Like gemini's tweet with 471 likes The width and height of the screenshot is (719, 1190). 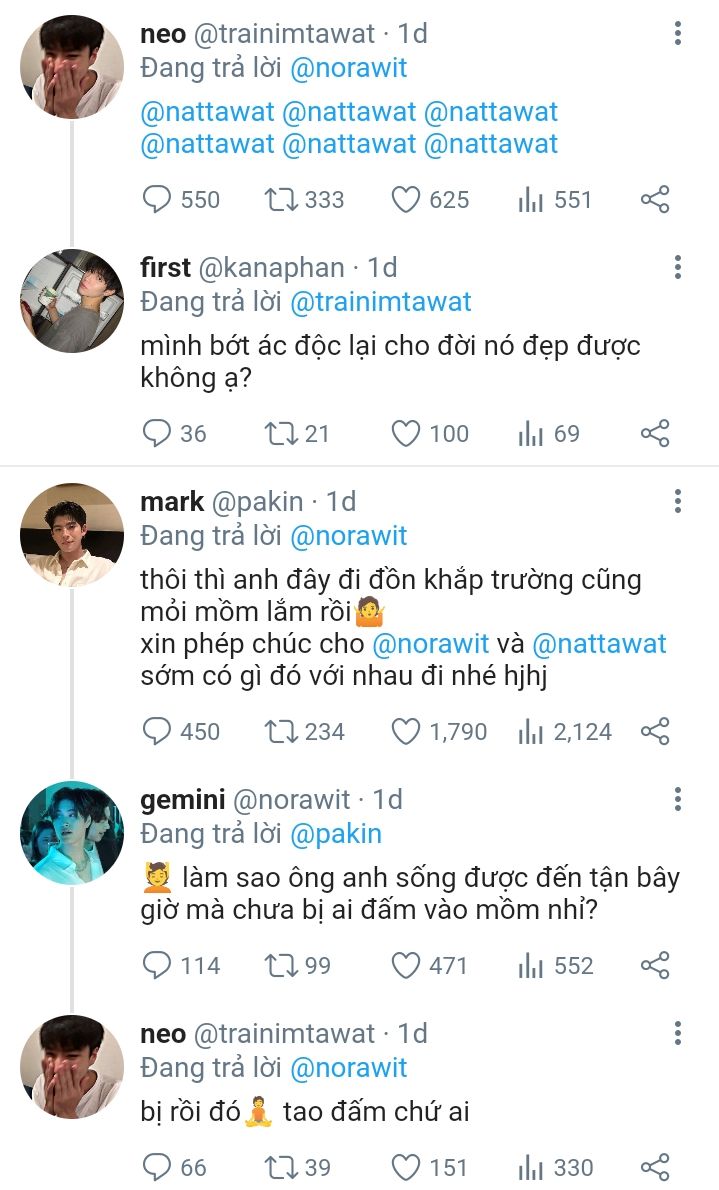(405, 965)
